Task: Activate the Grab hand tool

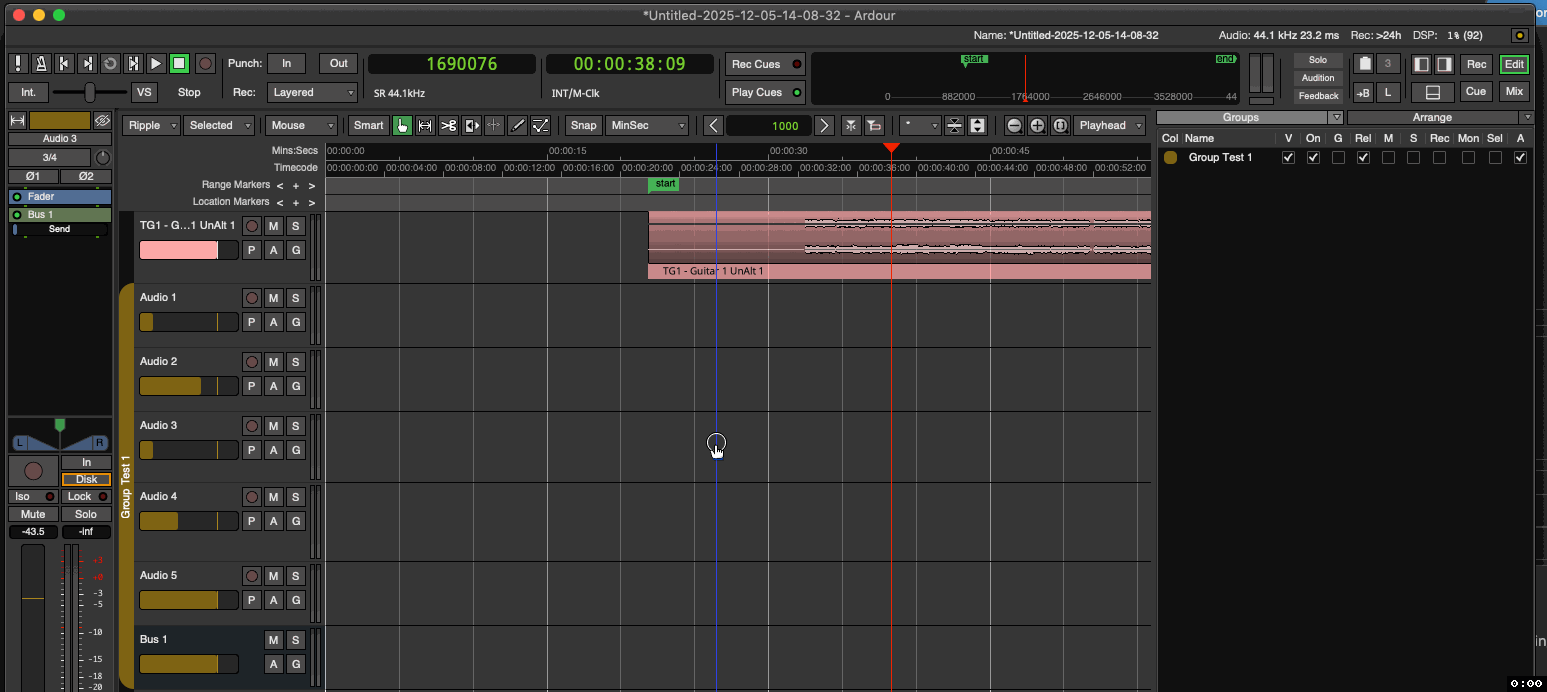Action: click(x=402, y=125)
